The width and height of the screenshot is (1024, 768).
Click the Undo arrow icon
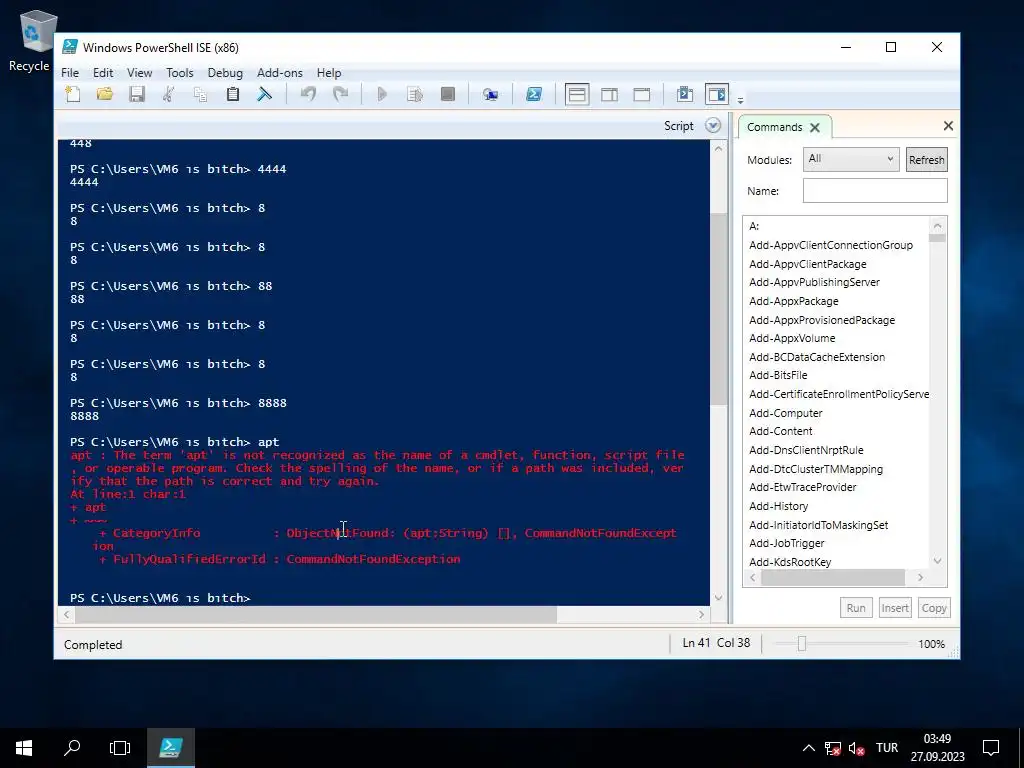pos(308,95)
